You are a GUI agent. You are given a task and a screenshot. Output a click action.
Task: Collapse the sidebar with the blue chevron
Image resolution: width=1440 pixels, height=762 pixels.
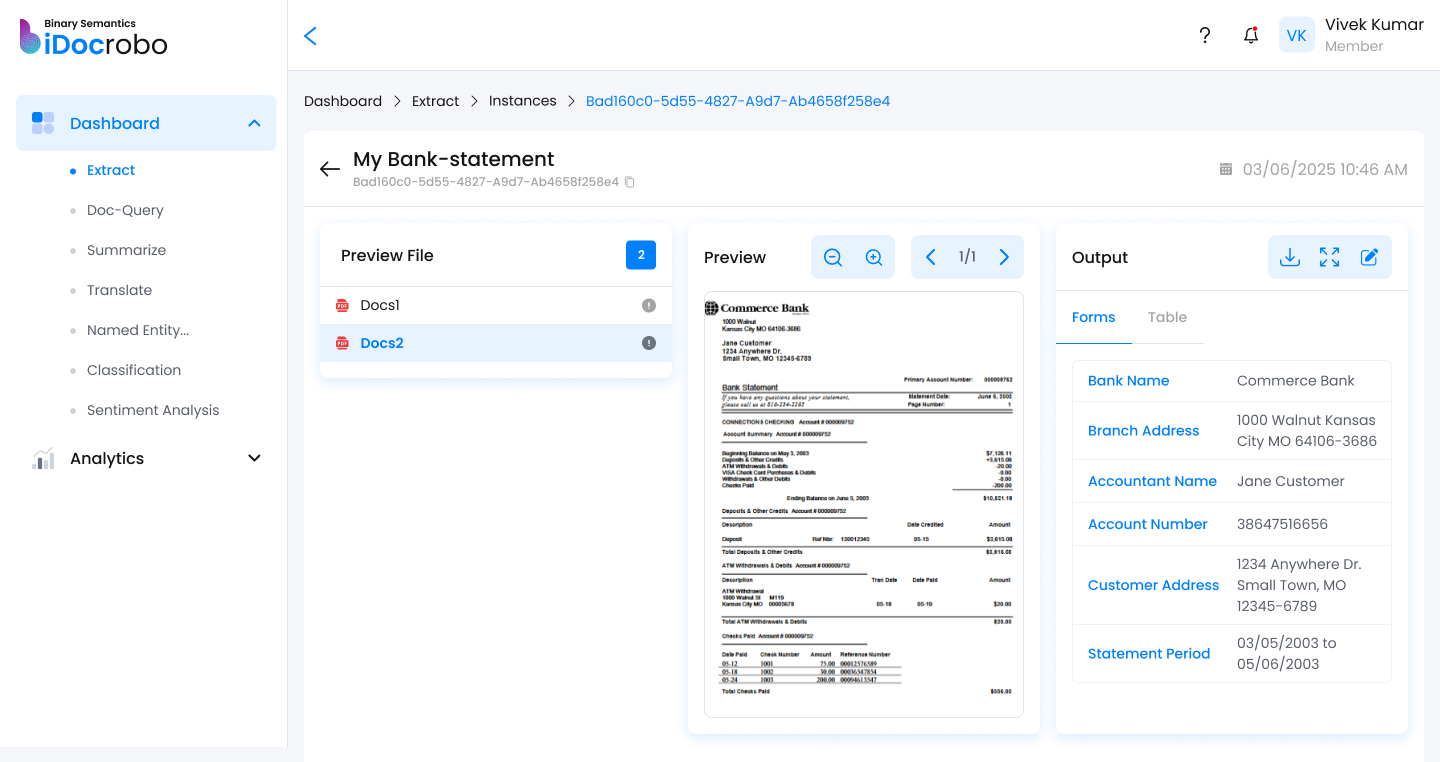(310, 35)
